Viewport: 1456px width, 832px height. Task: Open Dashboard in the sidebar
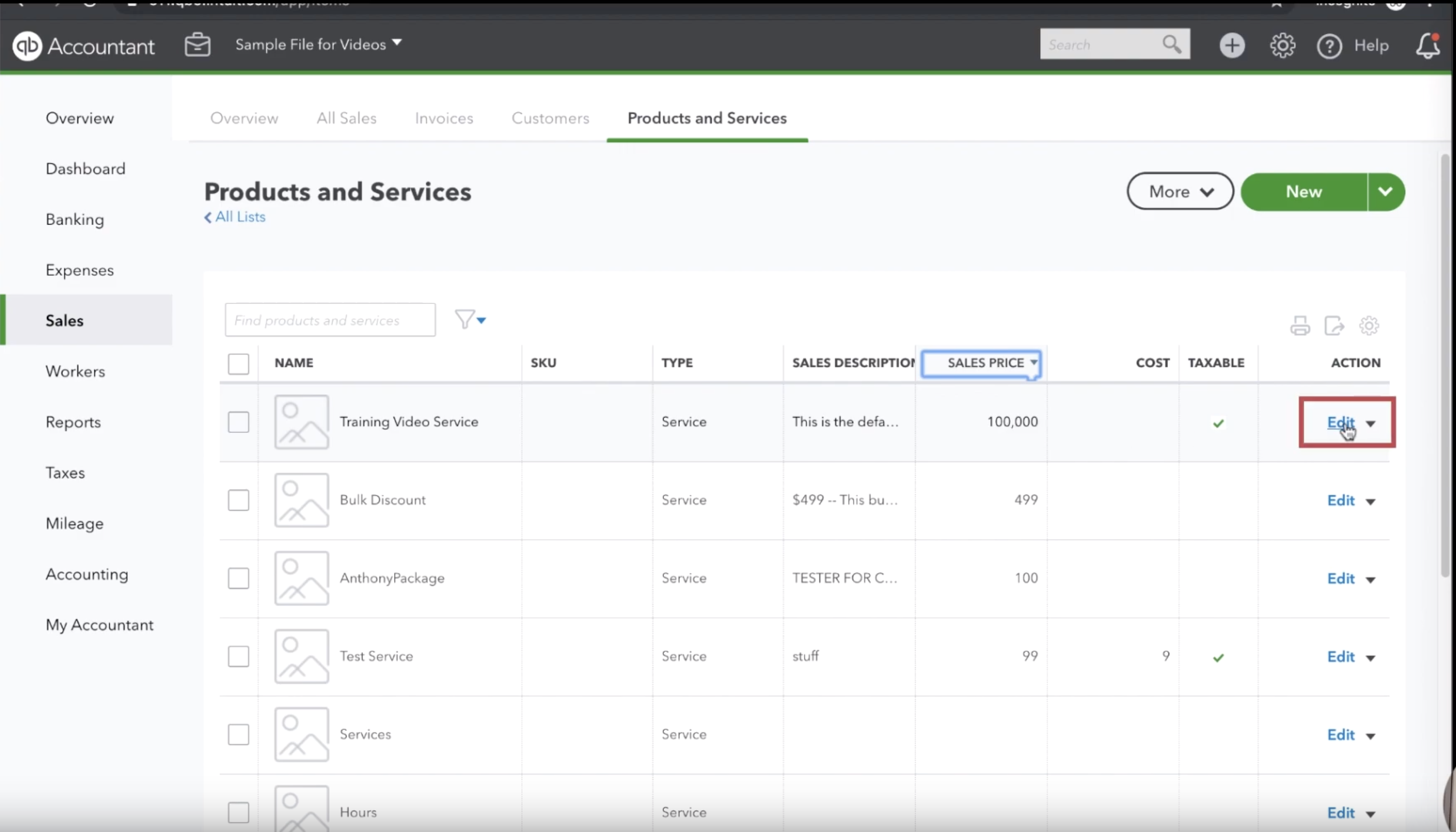pyautogui.click(x=86, y=169)
